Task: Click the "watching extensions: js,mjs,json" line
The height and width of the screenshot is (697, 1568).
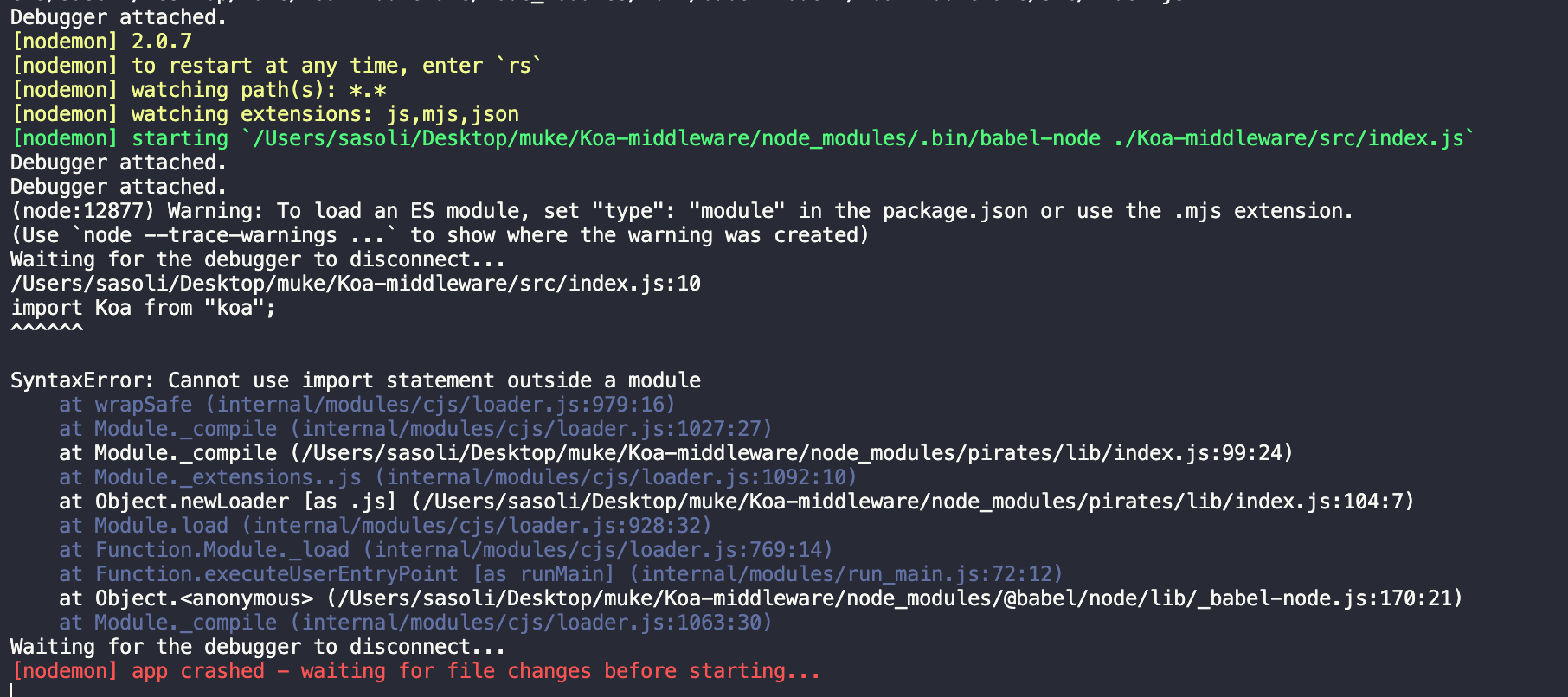Action: 265,114
